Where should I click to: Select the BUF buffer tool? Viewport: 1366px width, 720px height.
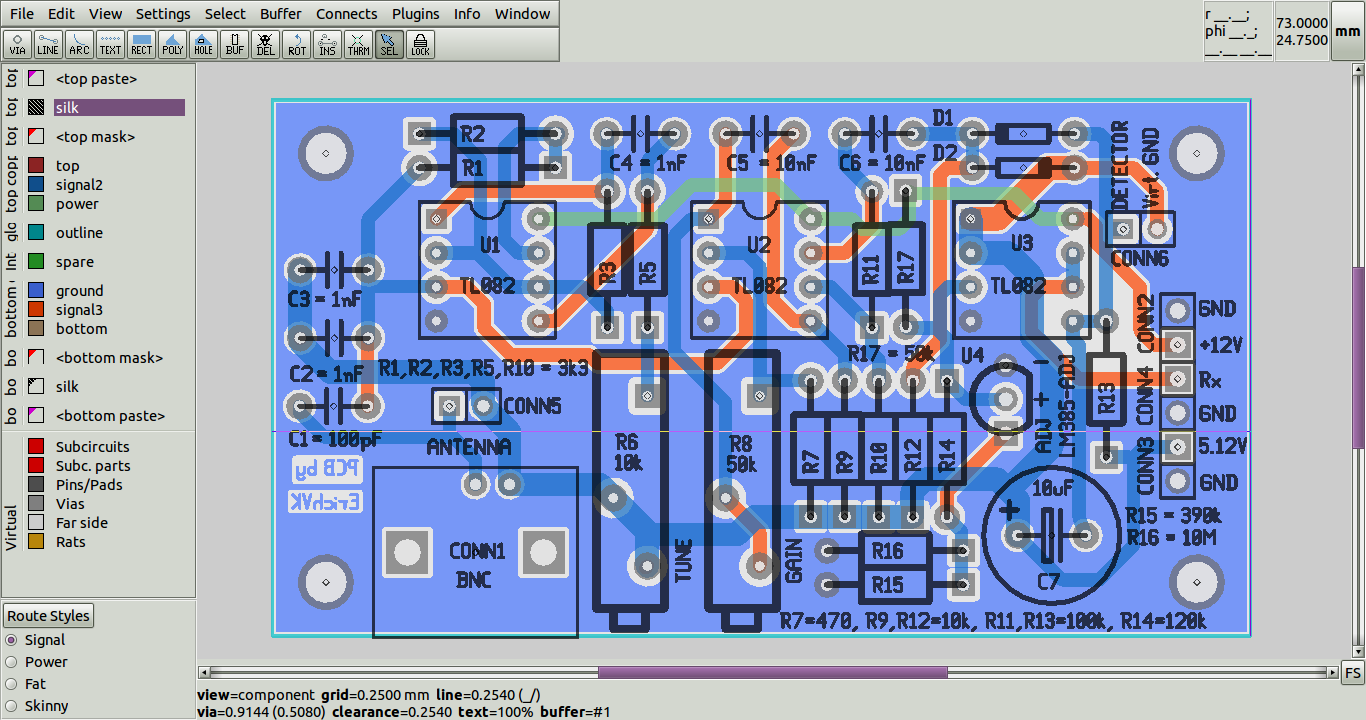(234, 44)
